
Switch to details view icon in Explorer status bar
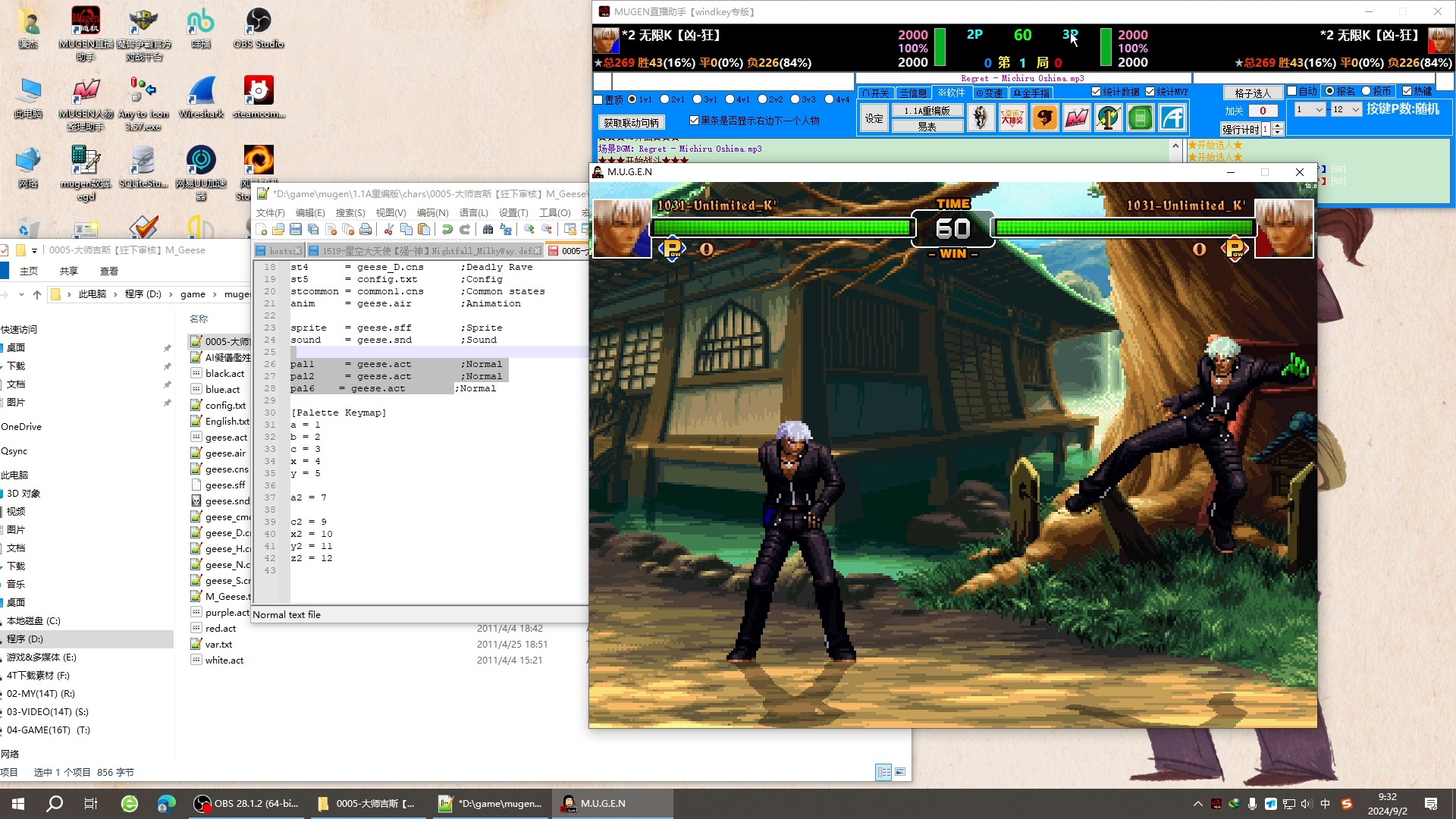click(883, 772)
